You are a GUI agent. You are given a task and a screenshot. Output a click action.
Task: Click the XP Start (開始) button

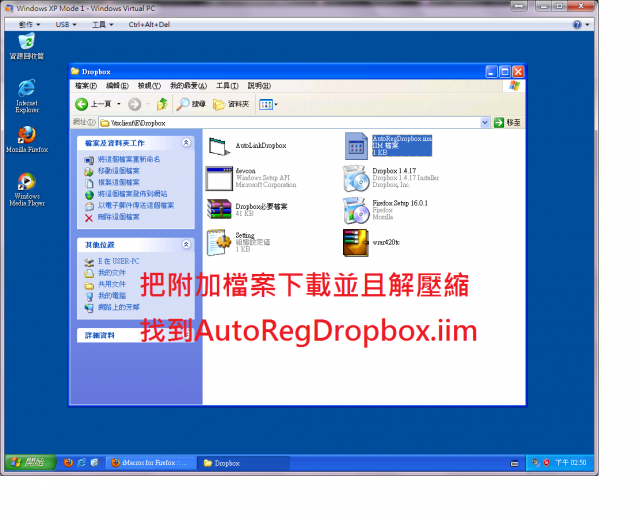30,462
